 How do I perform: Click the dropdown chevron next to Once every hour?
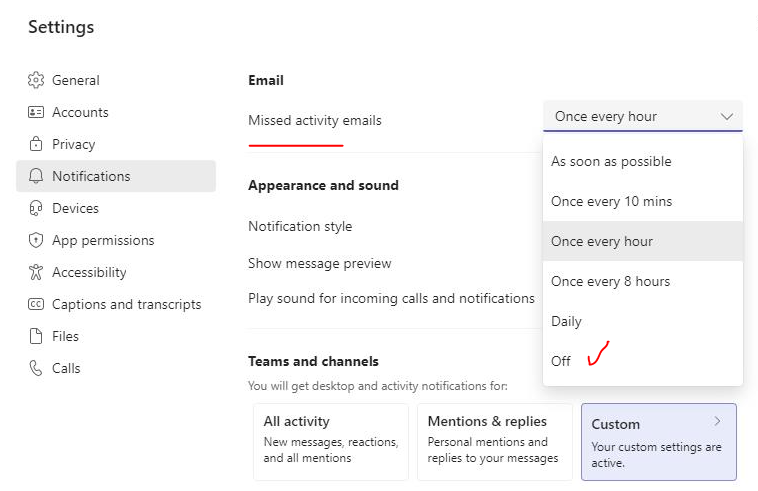coord(727,116)
